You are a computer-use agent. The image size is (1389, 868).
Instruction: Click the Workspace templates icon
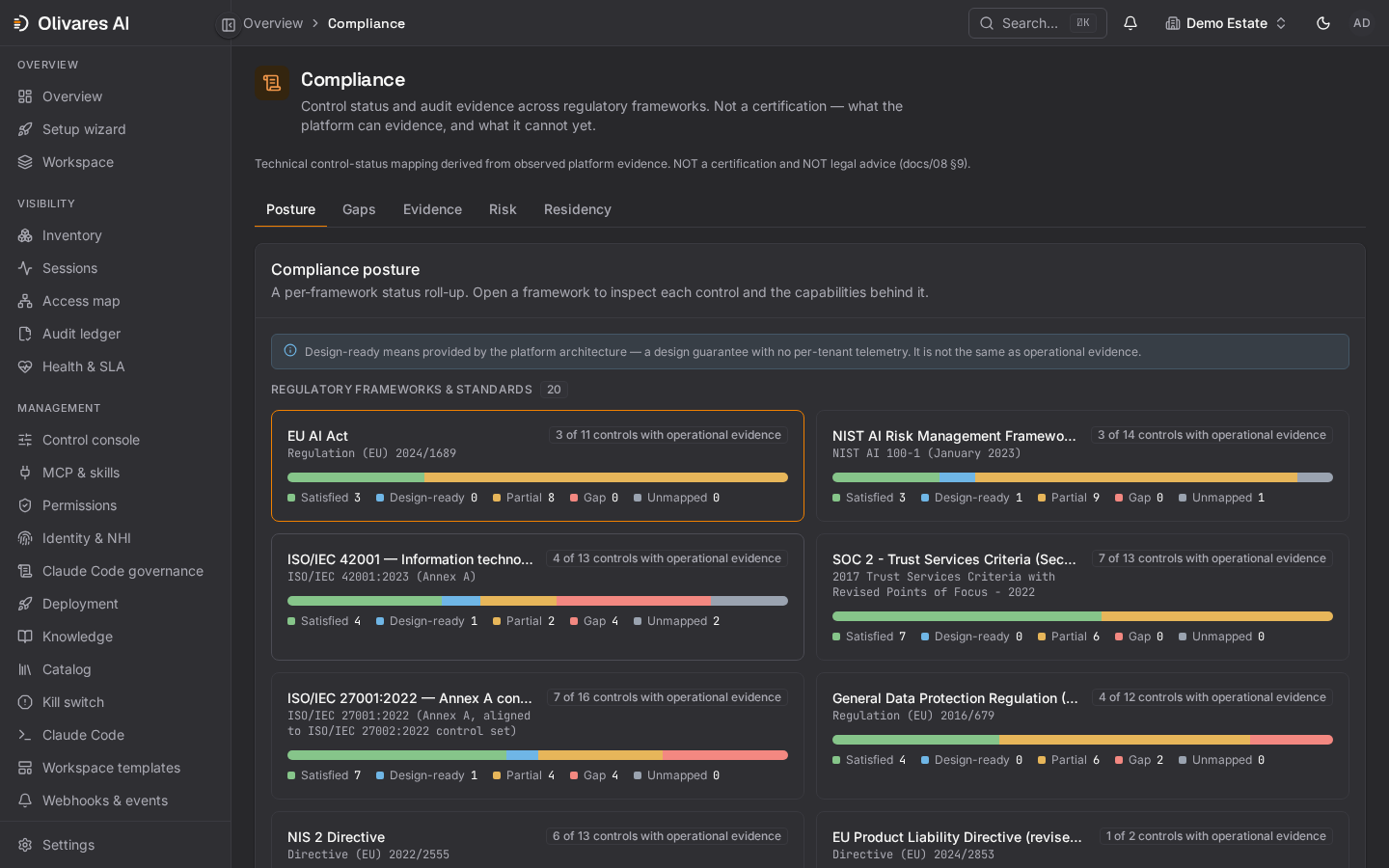tap(25, 768)
